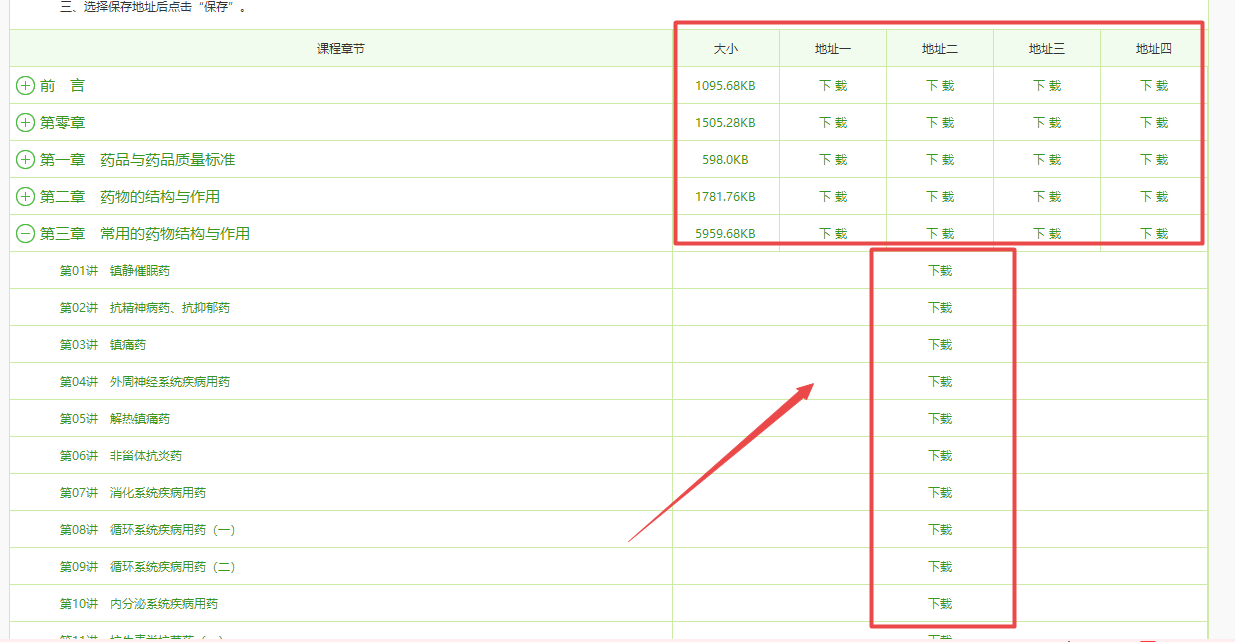The image size is (1235, 642).
Task: Download 前言 from 地址一
Action: click(833, 86)
